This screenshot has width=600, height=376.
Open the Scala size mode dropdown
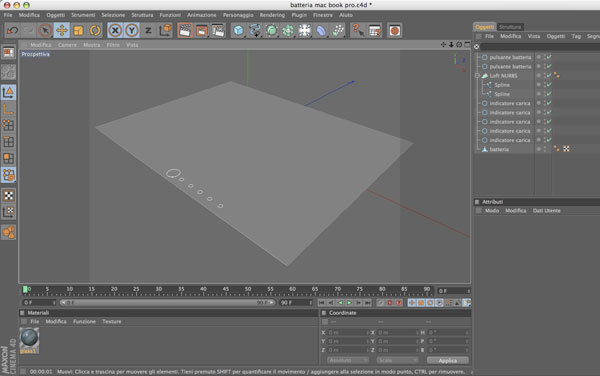click(398, 360)
